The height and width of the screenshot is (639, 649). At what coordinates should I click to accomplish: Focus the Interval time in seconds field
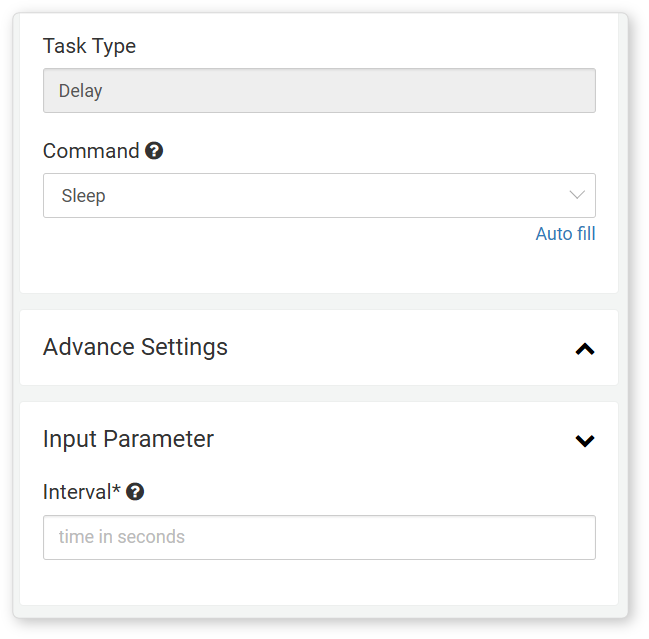point(319,537)
